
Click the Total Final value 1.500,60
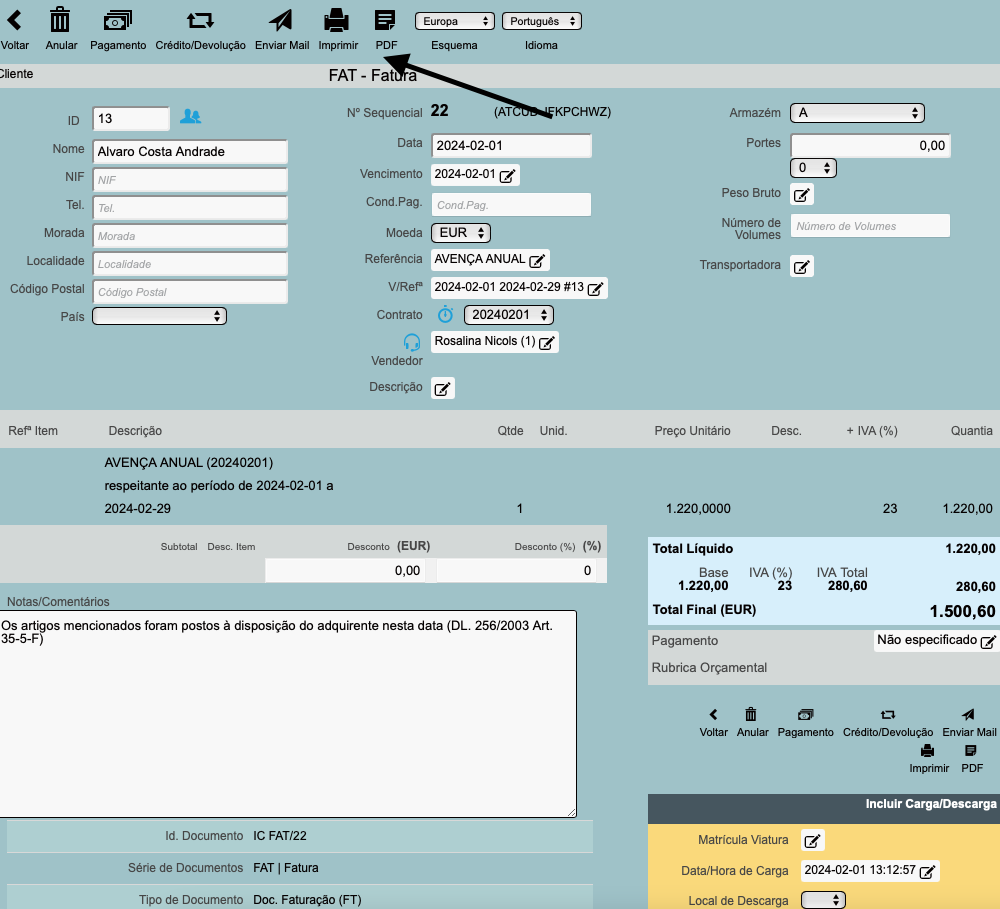tap(962, 611)
